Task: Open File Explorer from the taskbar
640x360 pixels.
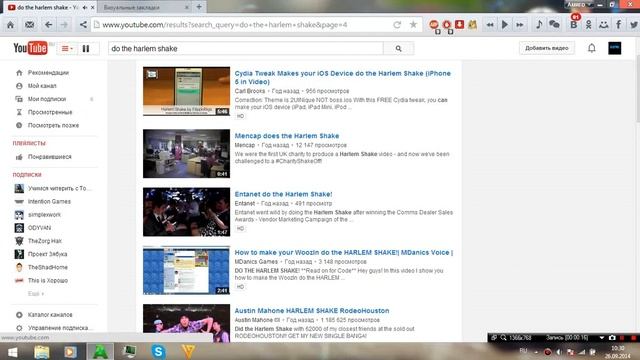Action: pyautogui.click(x=42, y=351)
